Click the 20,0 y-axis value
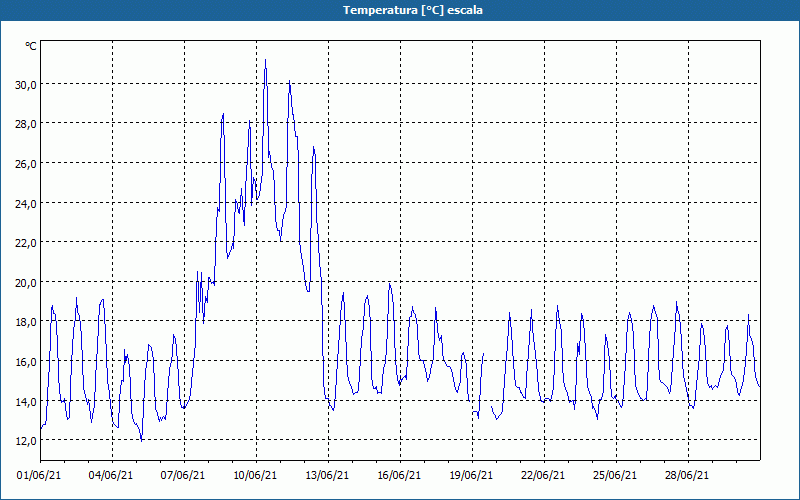Screen dimensions: 800x500 coord(26,283)
